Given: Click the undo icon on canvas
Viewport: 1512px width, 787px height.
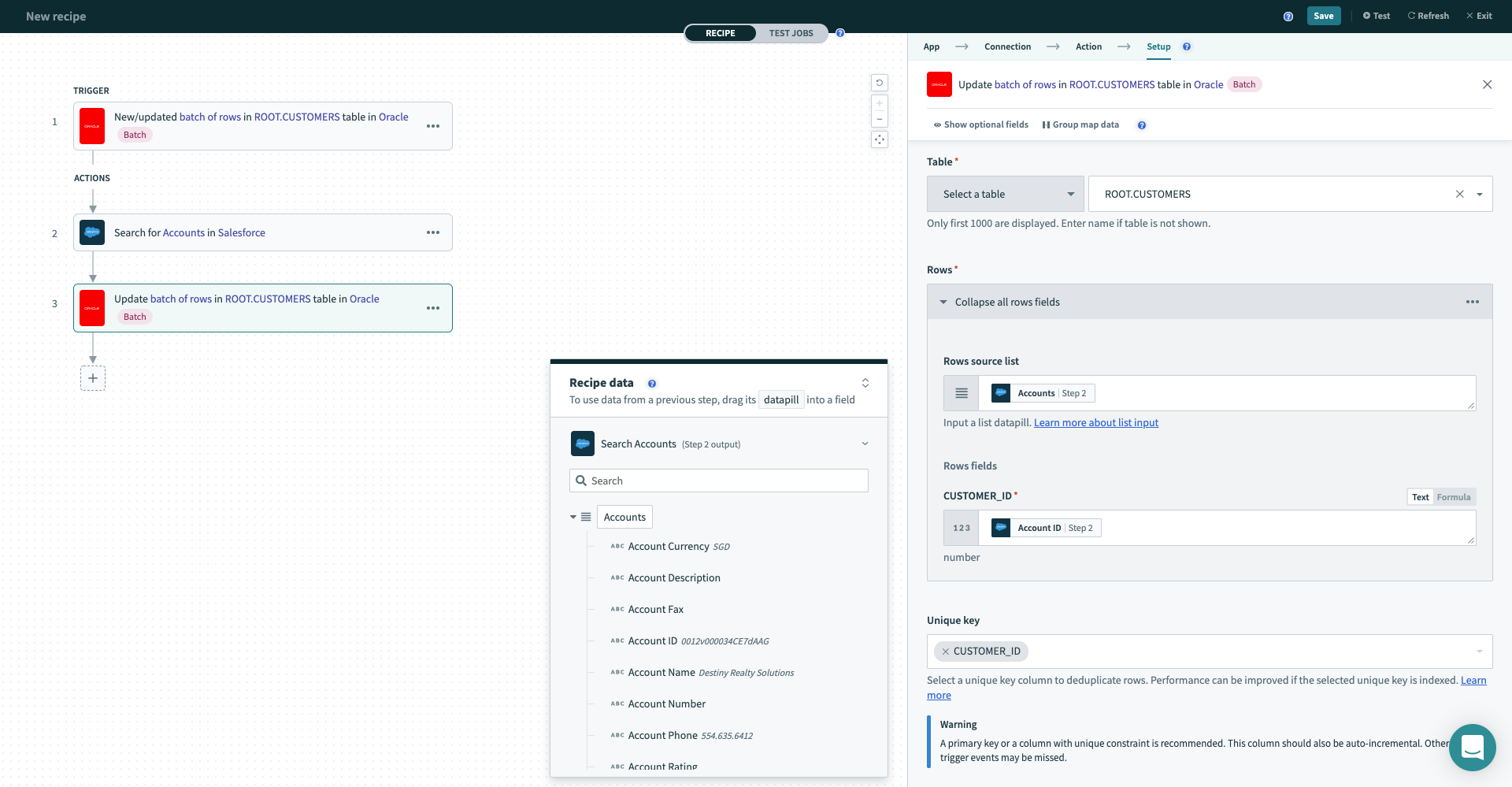Looking at the screenshot, I should (880, 83).
